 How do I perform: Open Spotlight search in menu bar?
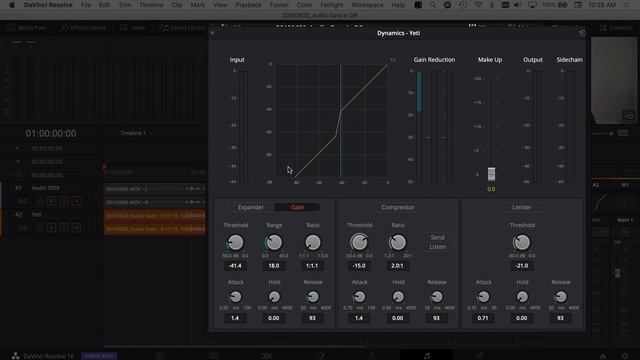432,5
